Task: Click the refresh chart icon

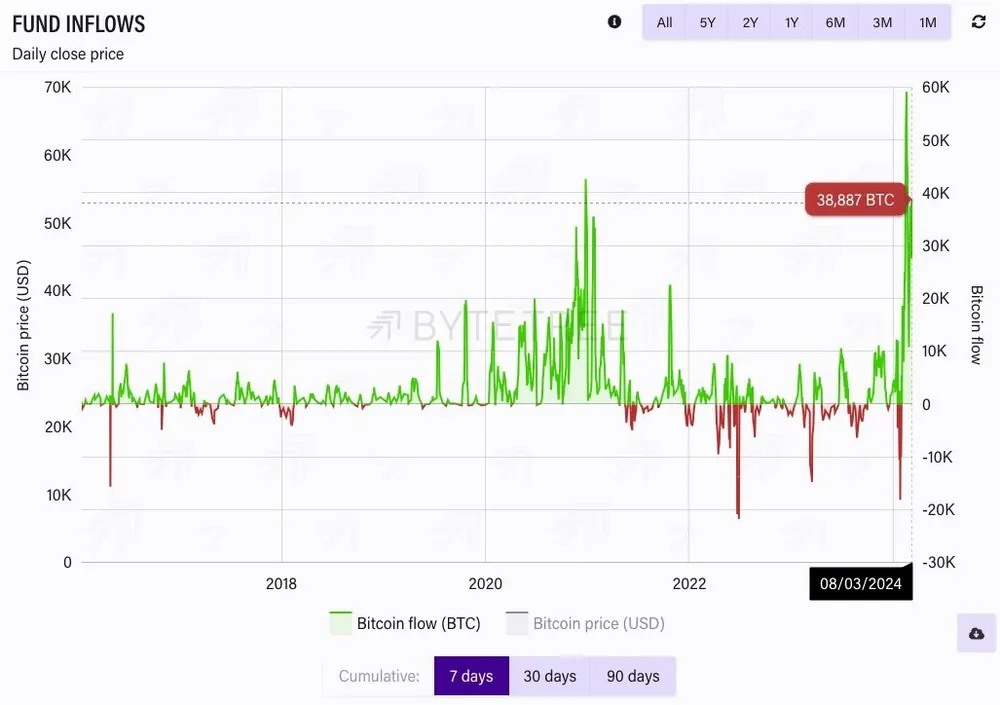Action: click(x=978, y=22)
